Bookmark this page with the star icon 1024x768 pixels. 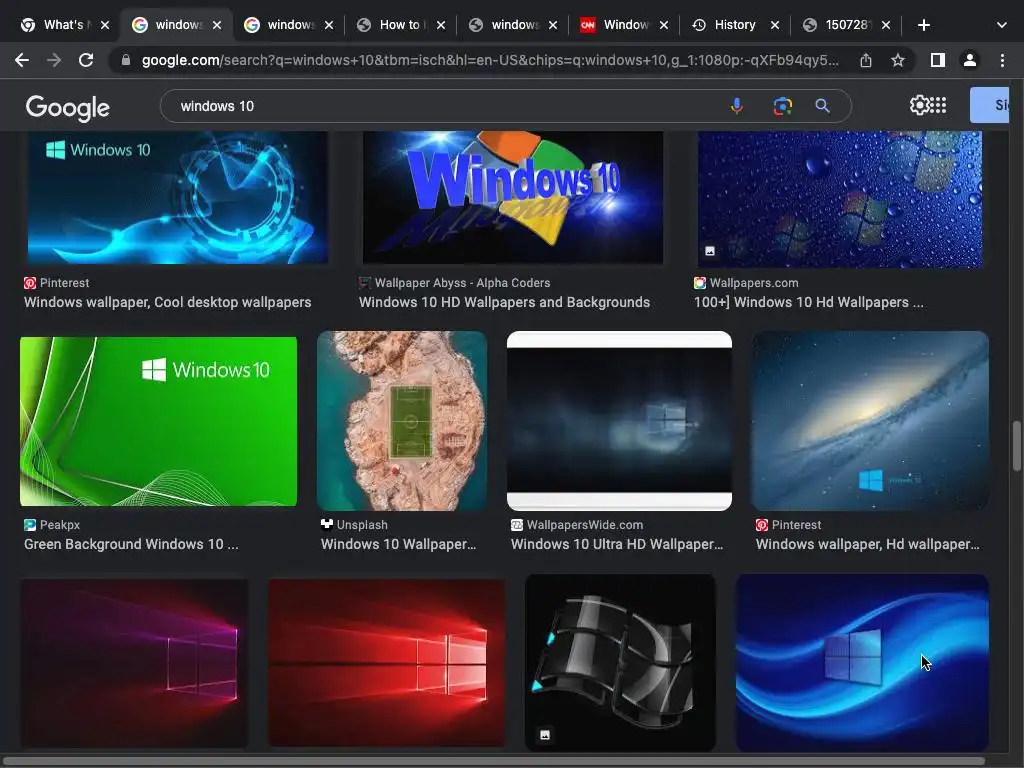click(x=898, y=60)
